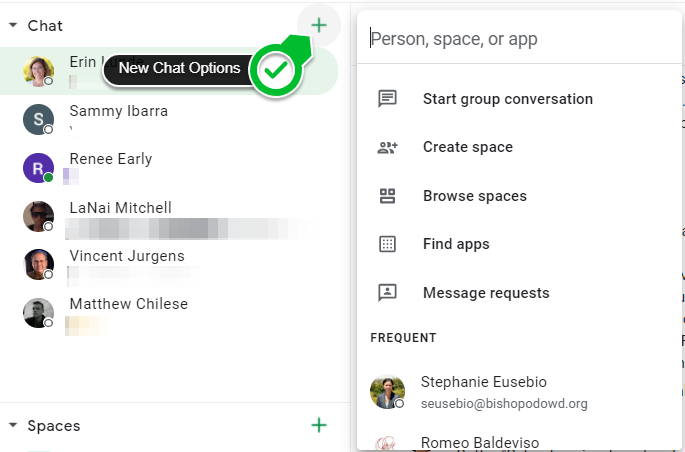Open chat with Vincent Jurgens
Screen dimensions: 685x452
[126, 256]
